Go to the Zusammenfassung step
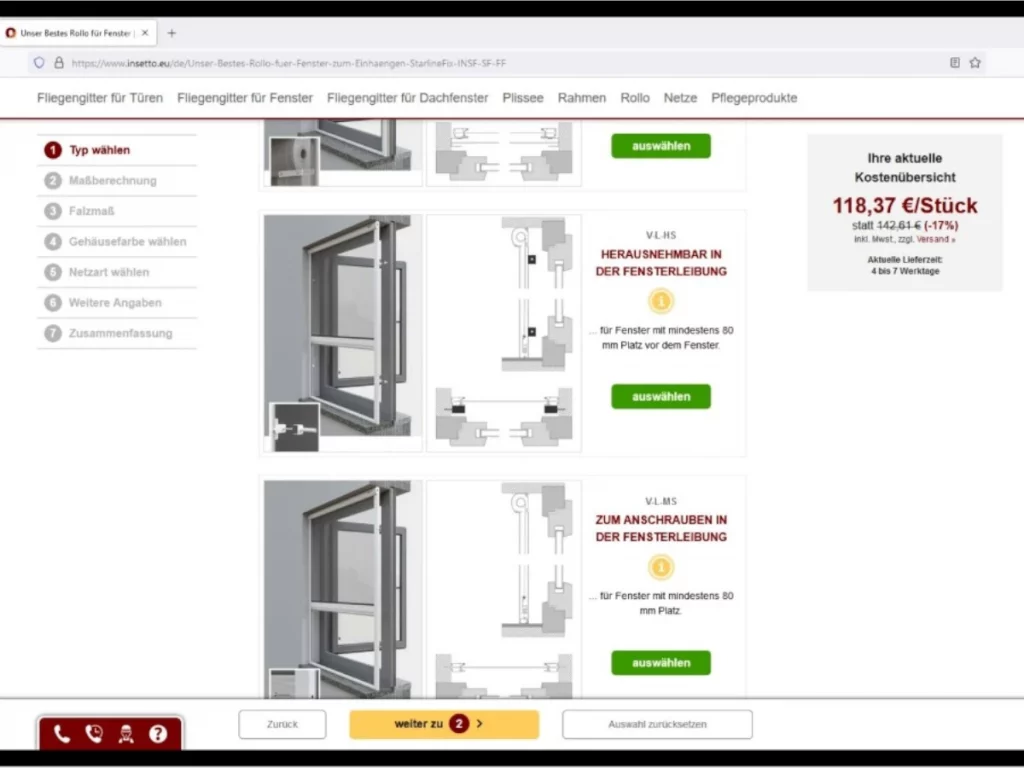The height and width of the screenshot is (768, 1024). tap(120, 333)
